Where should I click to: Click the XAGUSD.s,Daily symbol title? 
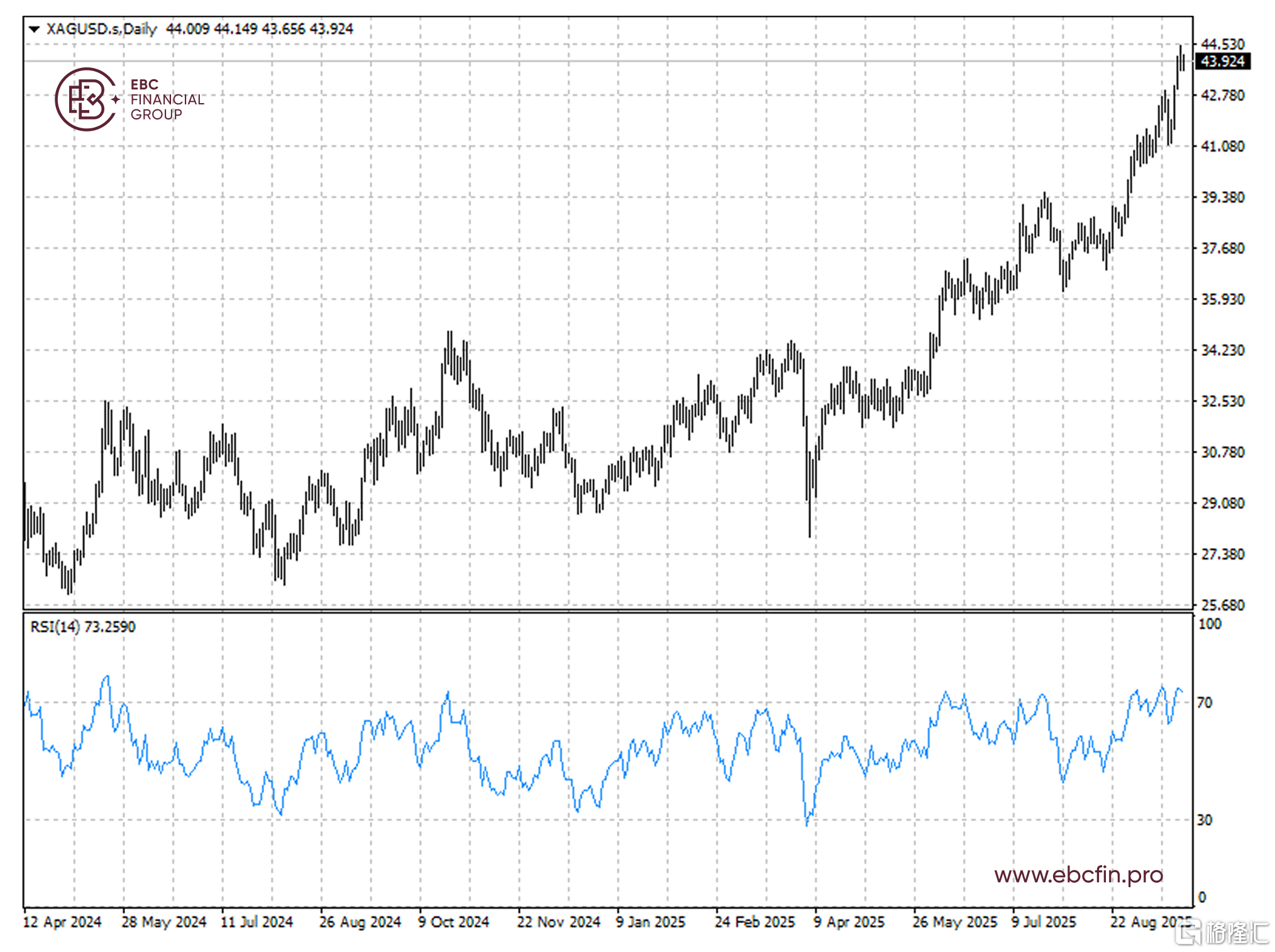click(102, 29)
